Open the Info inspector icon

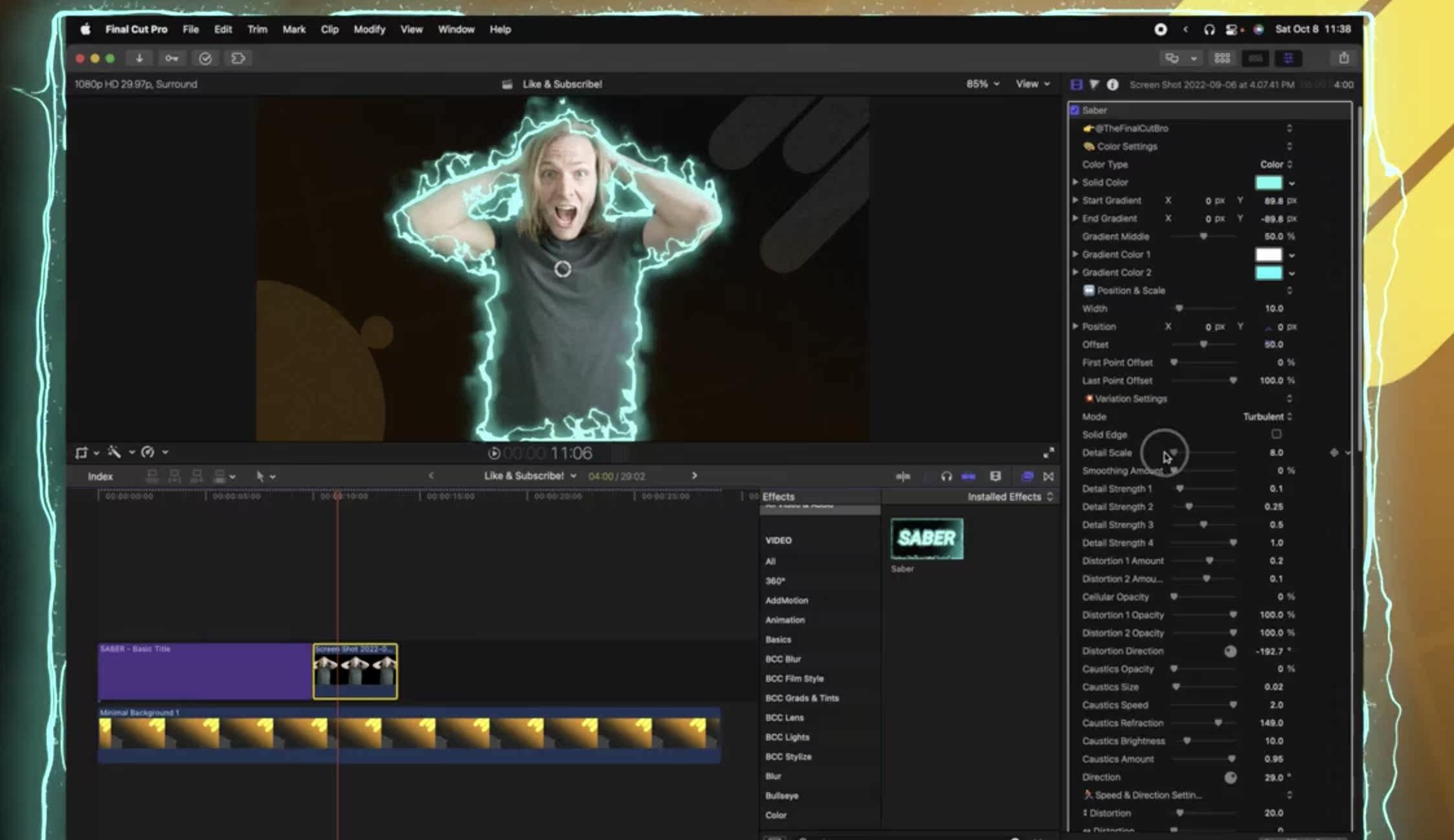(x=1112, y=85)
